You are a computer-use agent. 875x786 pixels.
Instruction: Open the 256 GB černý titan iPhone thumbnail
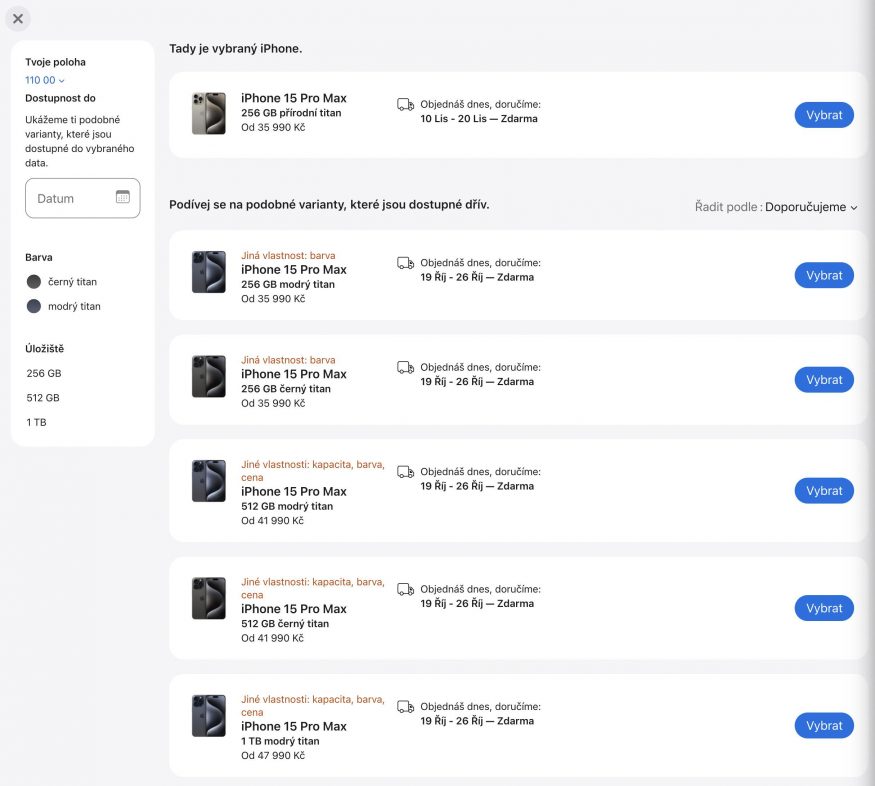pyautogui.click(x=209, y=376)
